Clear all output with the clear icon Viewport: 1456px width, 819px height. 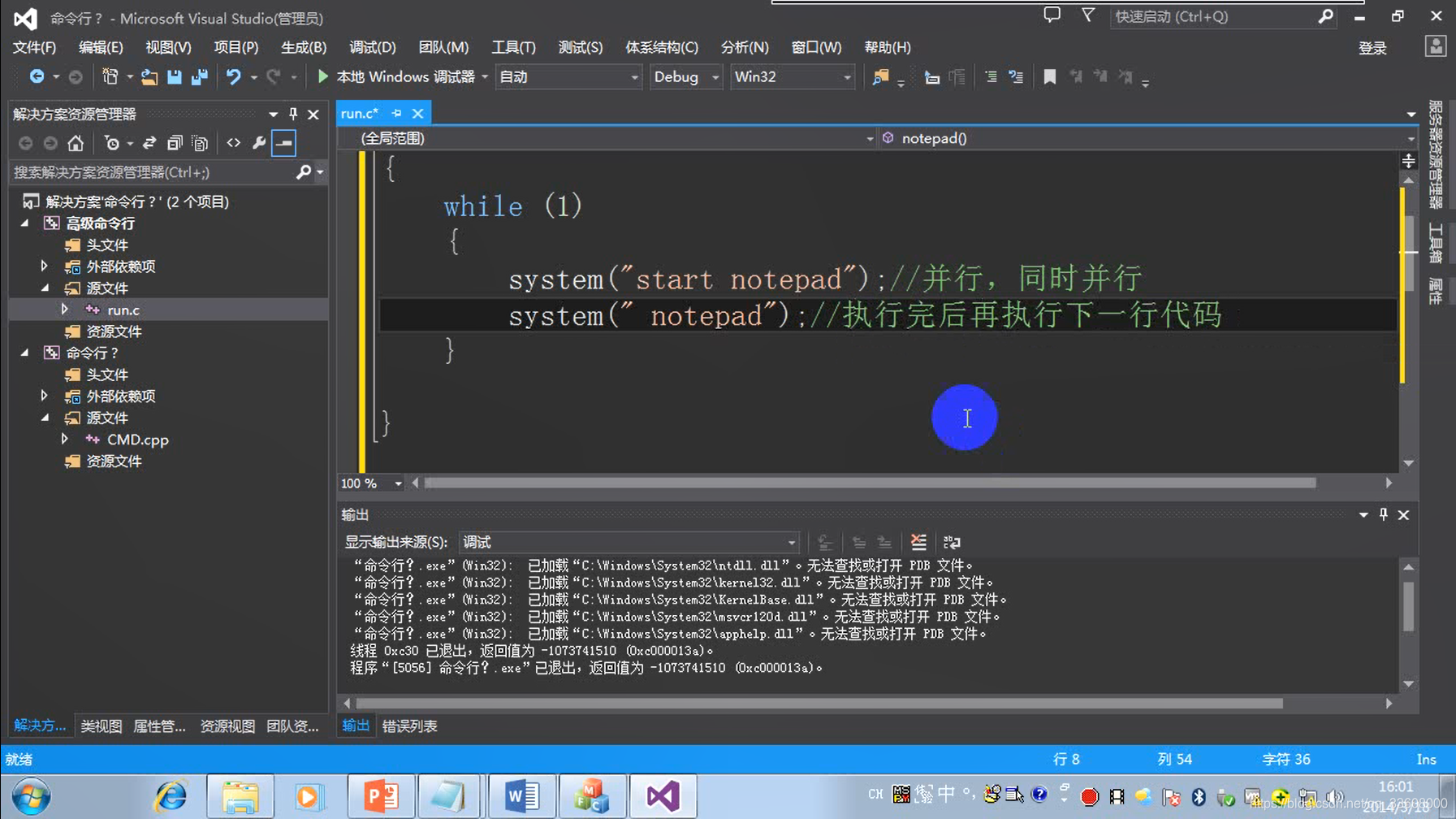tap(918, 542)
